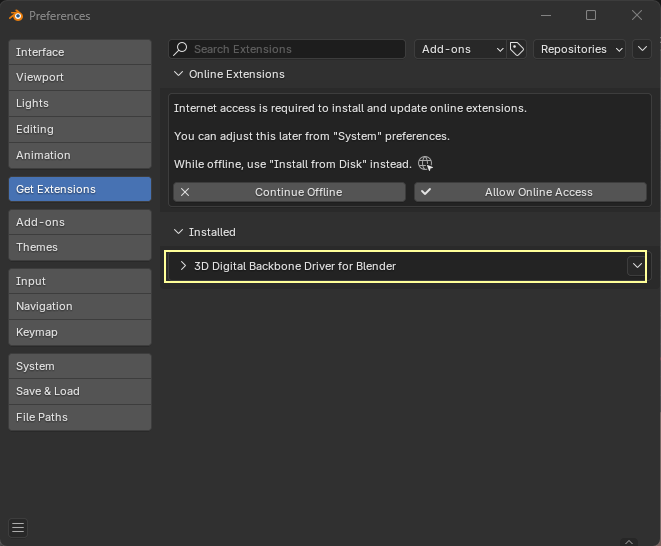Image resolution: width=661 pixels, height=546 pixels.
Task: Open the Navigation tab
Action: point(80,307)
